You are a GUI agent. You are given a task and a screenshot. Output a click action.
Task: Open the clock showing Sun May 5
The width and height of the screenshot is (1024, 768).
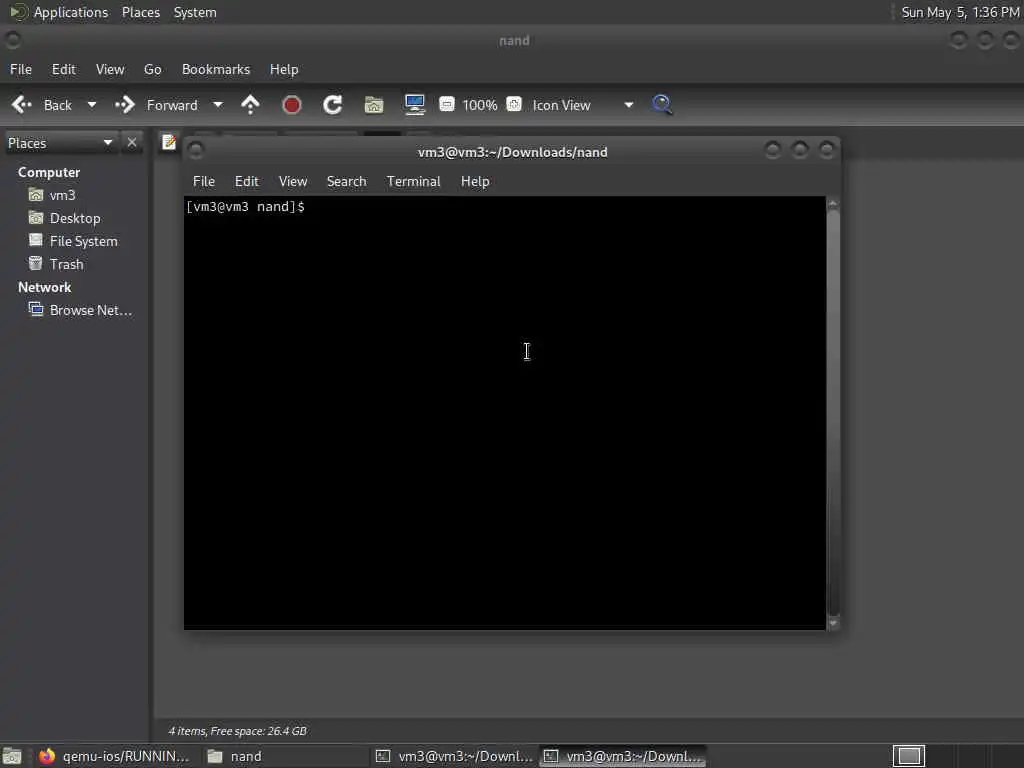click(960, 12)
